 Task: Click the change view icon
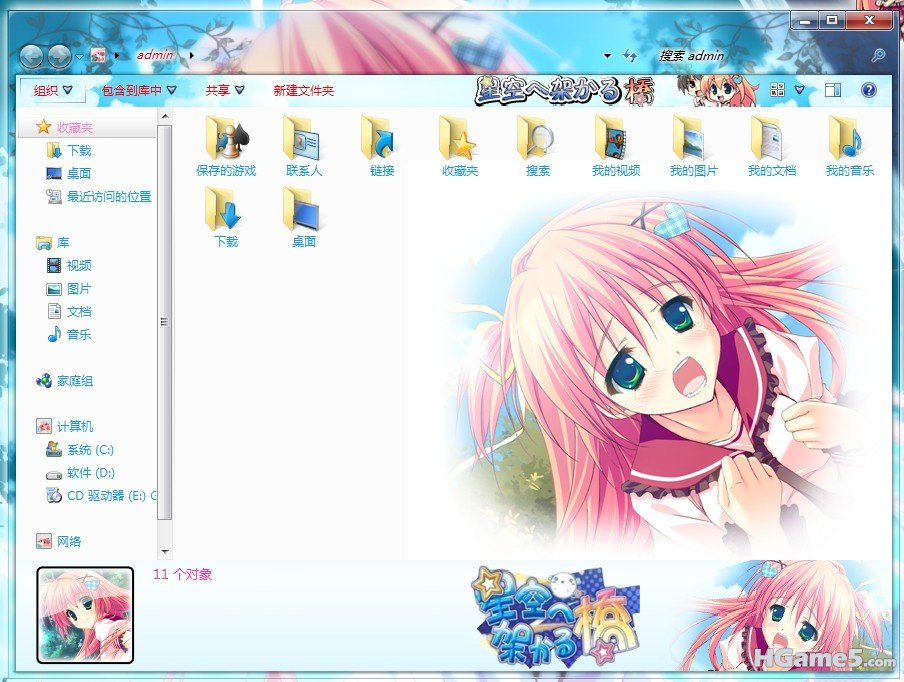pyautogui.click(x=778, y=90)
